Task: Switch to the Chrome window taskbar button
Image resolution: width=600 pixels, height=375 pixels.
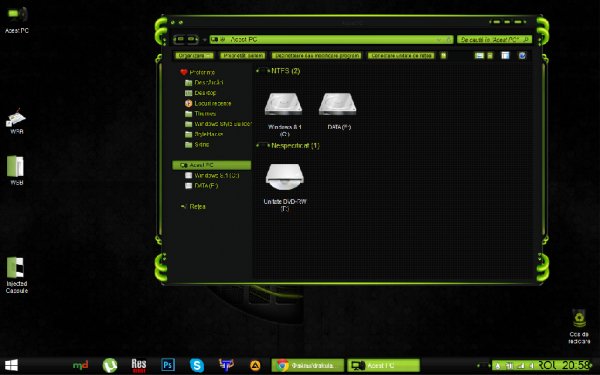Action: pos(308,365)
